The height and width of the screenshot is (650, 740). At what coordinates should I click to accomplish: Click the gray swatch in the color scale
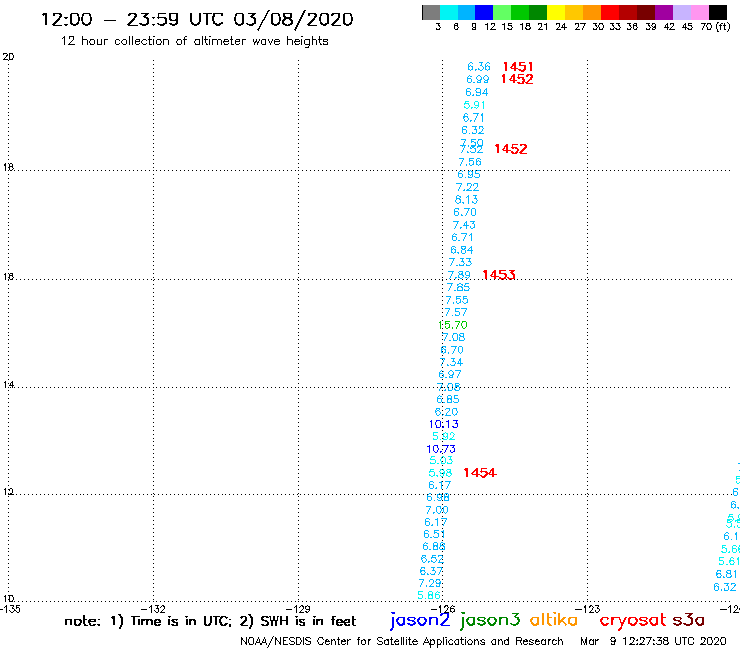click(x=431, y=12)
